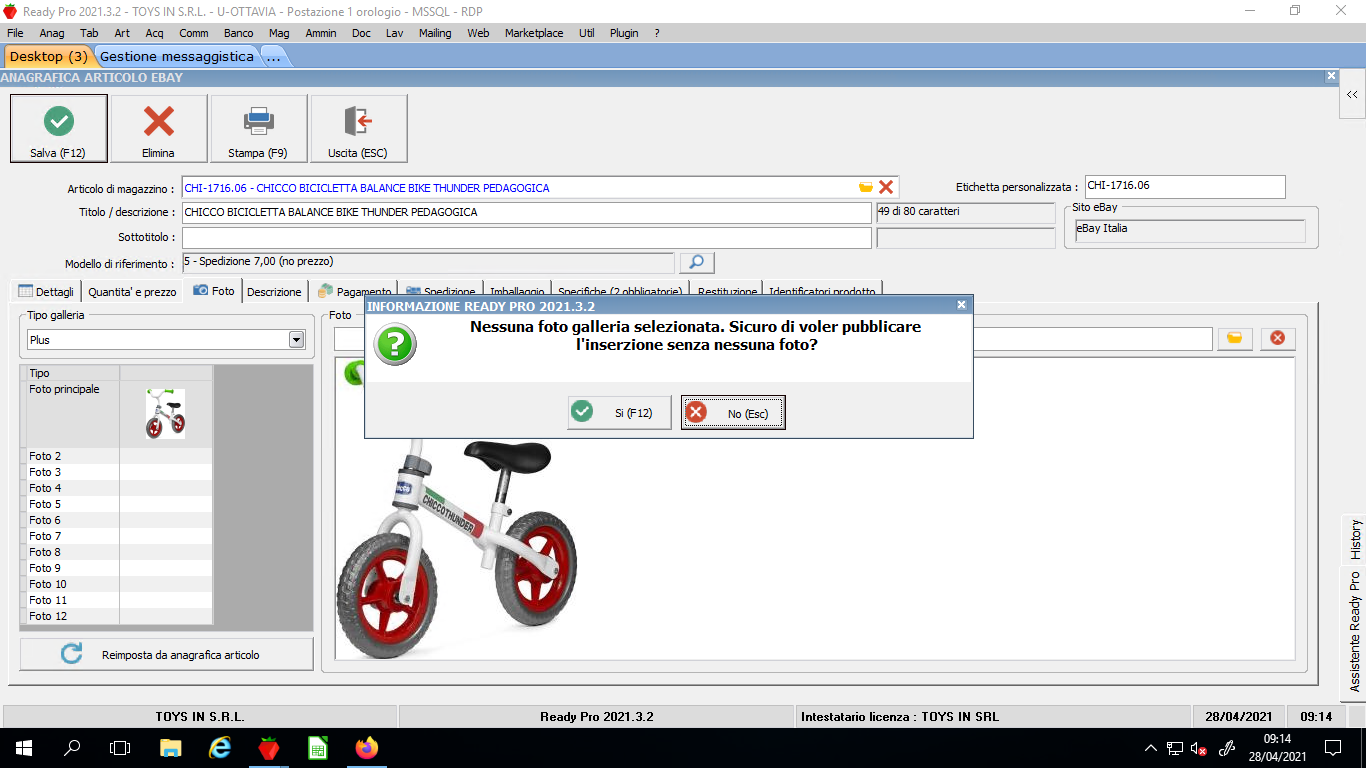Open the Mag menu

click(x=279, y=33)
